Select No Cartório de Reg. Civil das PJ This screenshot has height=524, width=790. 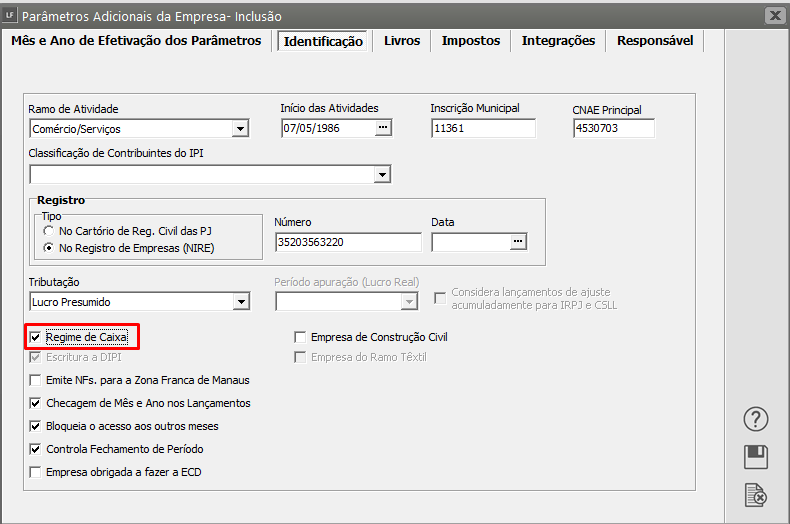[x=48, y=231]
